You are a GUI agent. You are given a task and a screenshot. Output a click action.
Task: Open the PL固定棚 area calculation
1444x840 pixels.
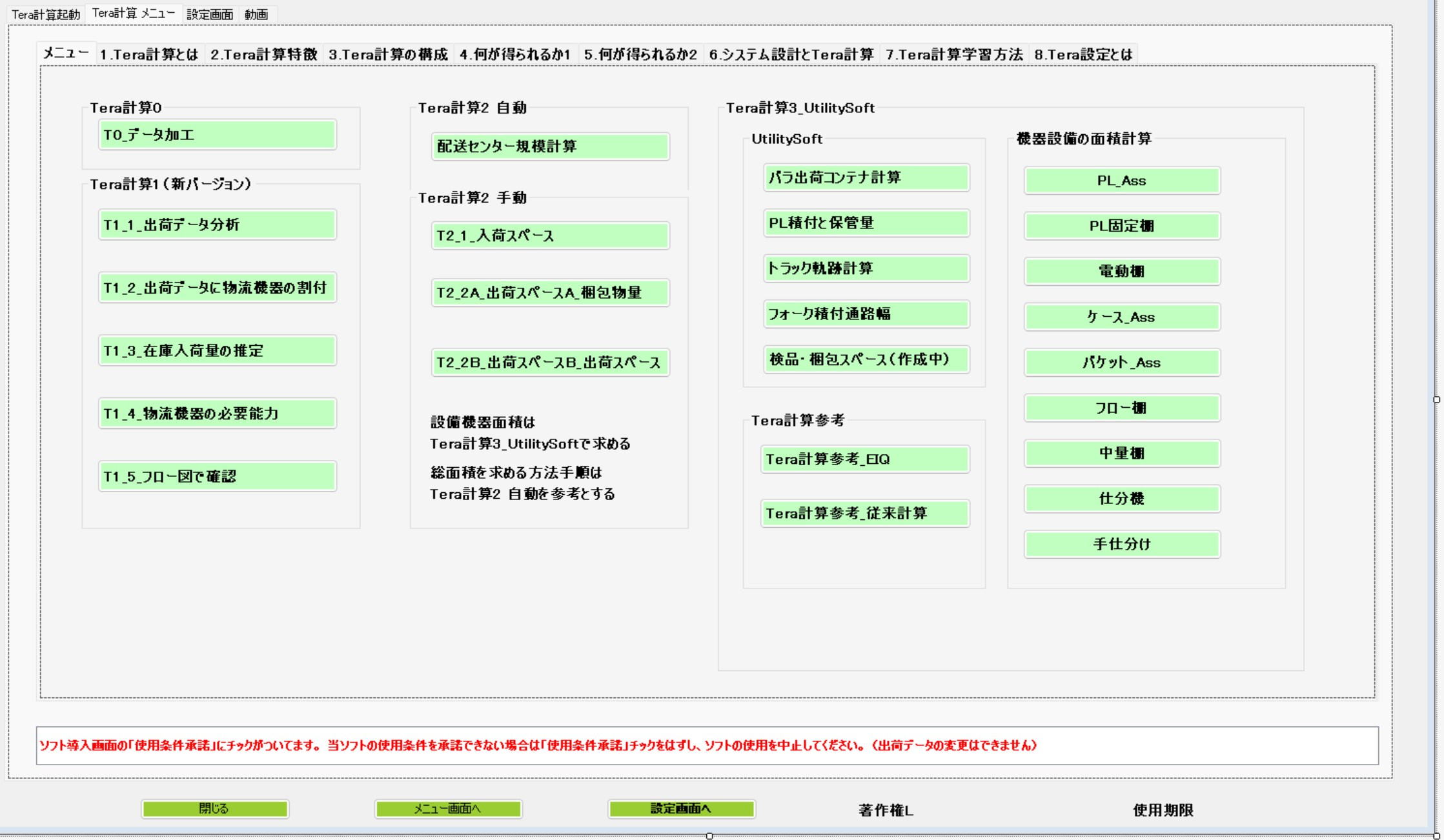click(x=1122, y=226)
